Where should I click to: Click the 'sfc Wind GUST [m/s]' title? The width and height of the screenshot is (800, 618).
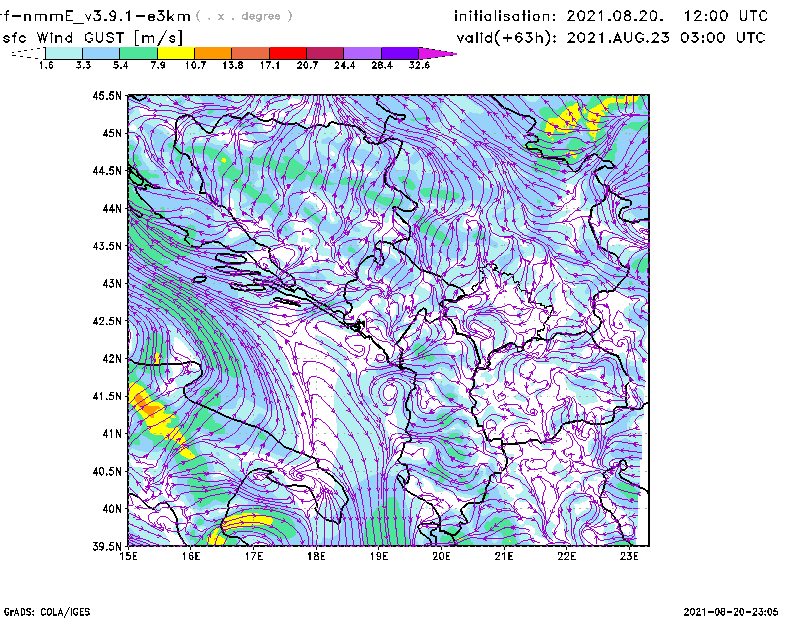(x=92, y=38)
